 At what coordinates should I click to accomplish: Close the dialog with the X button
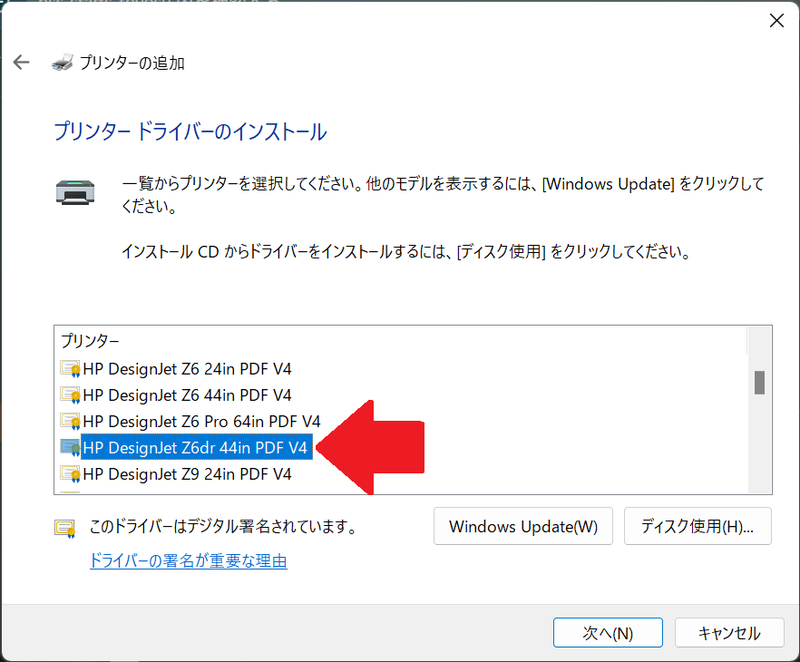click(x=777, y=21)
